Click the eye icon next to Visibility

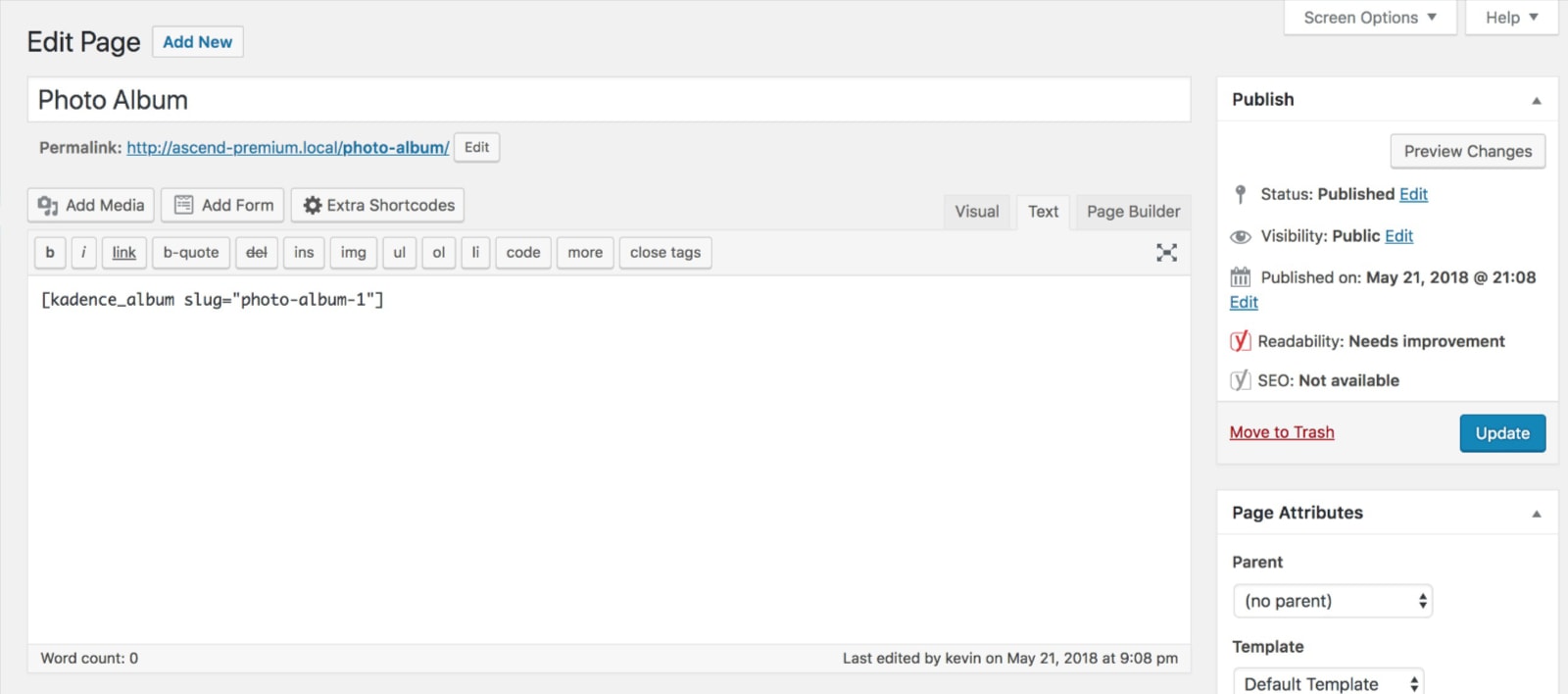1241,236
